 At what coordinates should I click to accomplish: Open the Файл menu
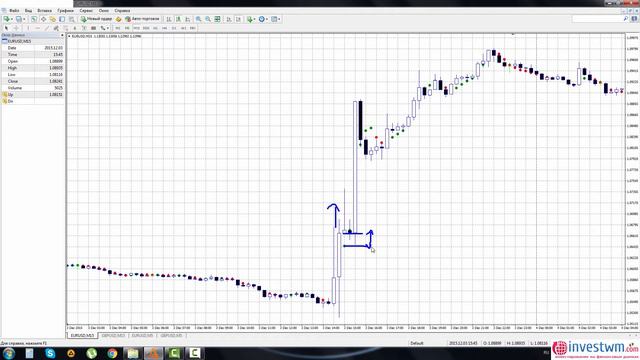tap(14, 11)
